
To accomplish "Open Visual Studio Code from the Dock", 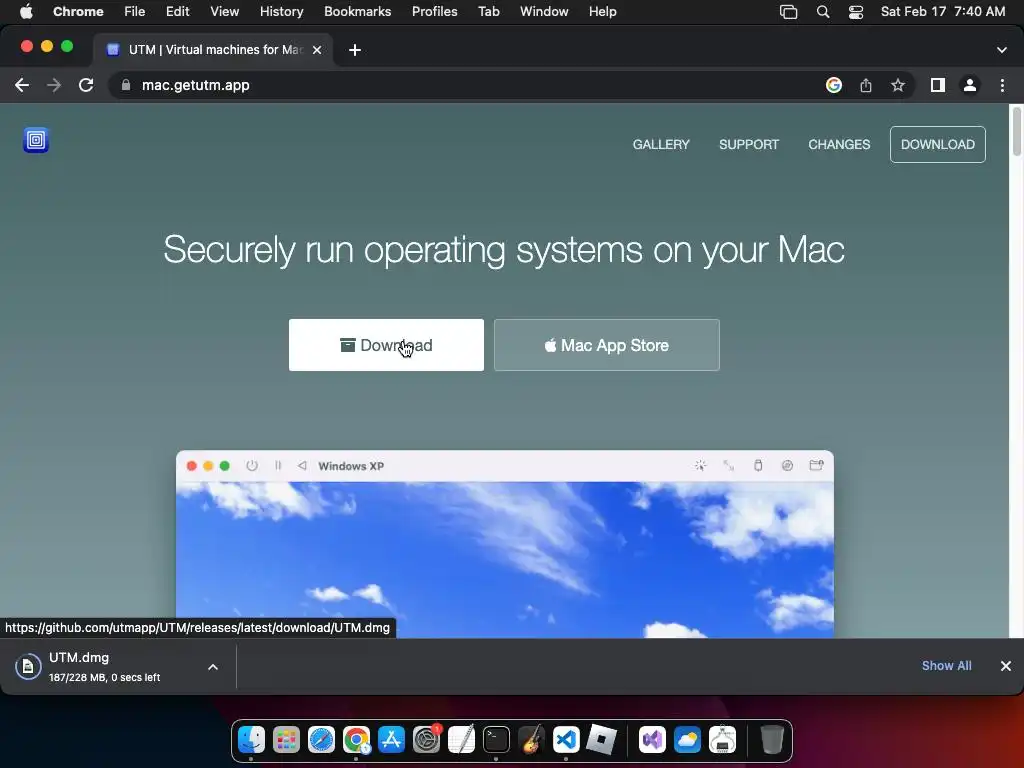I will click(x=566, y=739).
